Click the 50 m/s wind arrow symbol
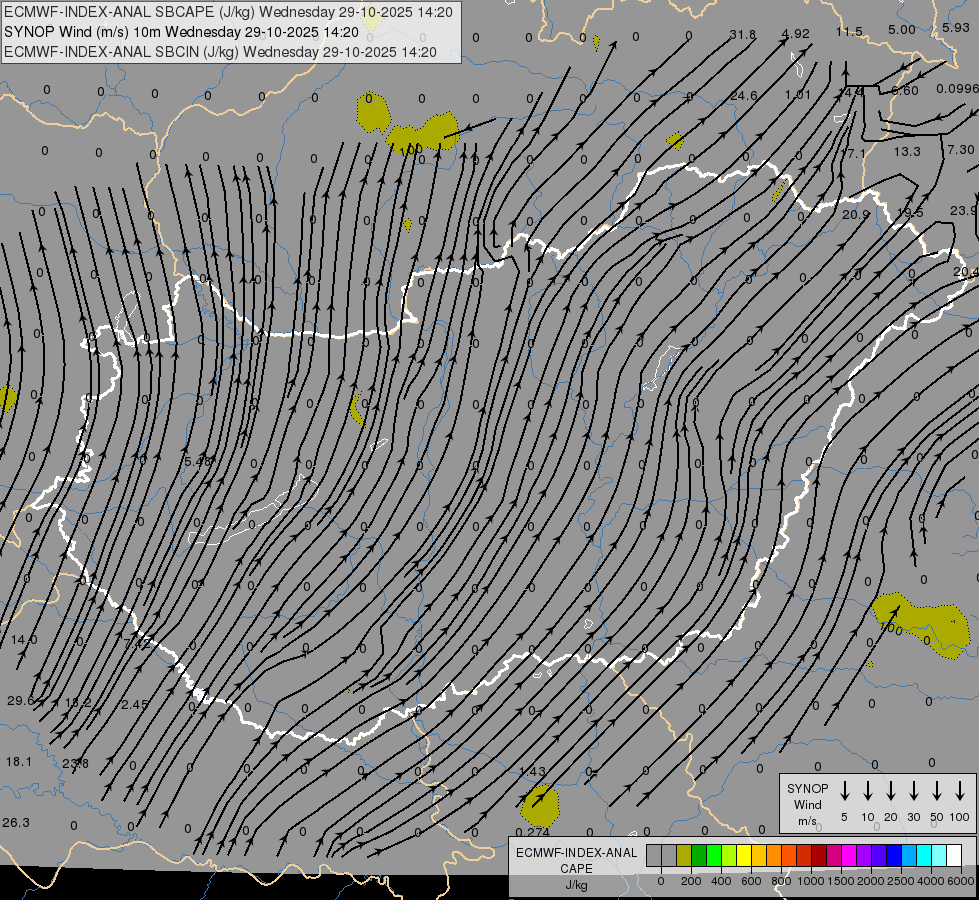This screenshot has height=900, width=979. coord(937,791)
